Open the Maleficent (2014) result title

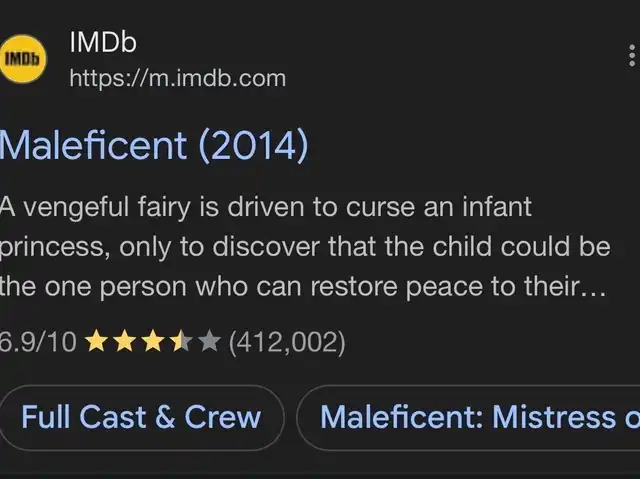tap(153, 145)
